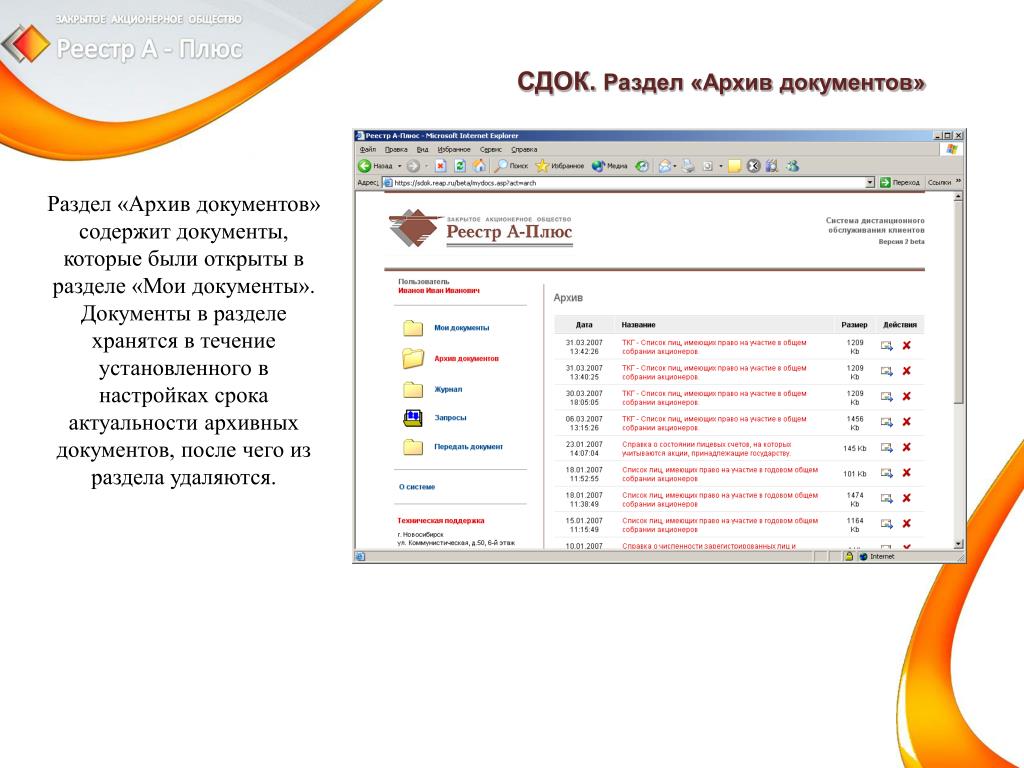Open the Передать документ link
Image resolution: width=1024 pixels, height=768 pixels.
point(468,447)
